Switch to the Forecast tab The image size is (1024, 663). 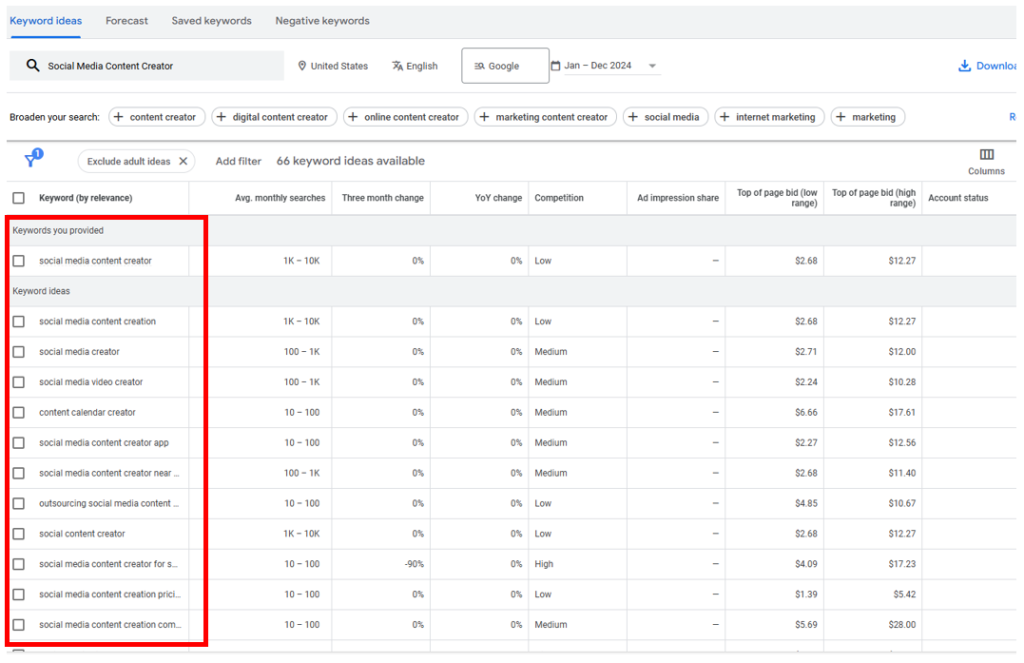tap(127, 20)
